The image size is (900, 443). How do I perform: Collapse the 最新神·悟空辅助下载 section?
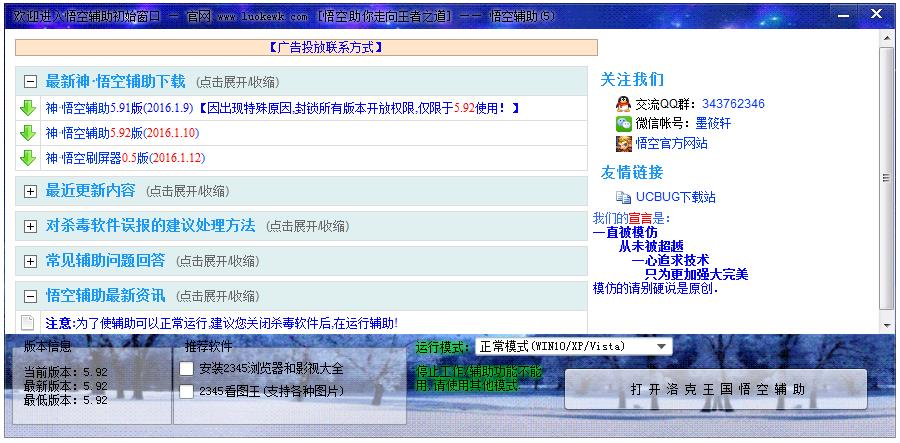30,82
